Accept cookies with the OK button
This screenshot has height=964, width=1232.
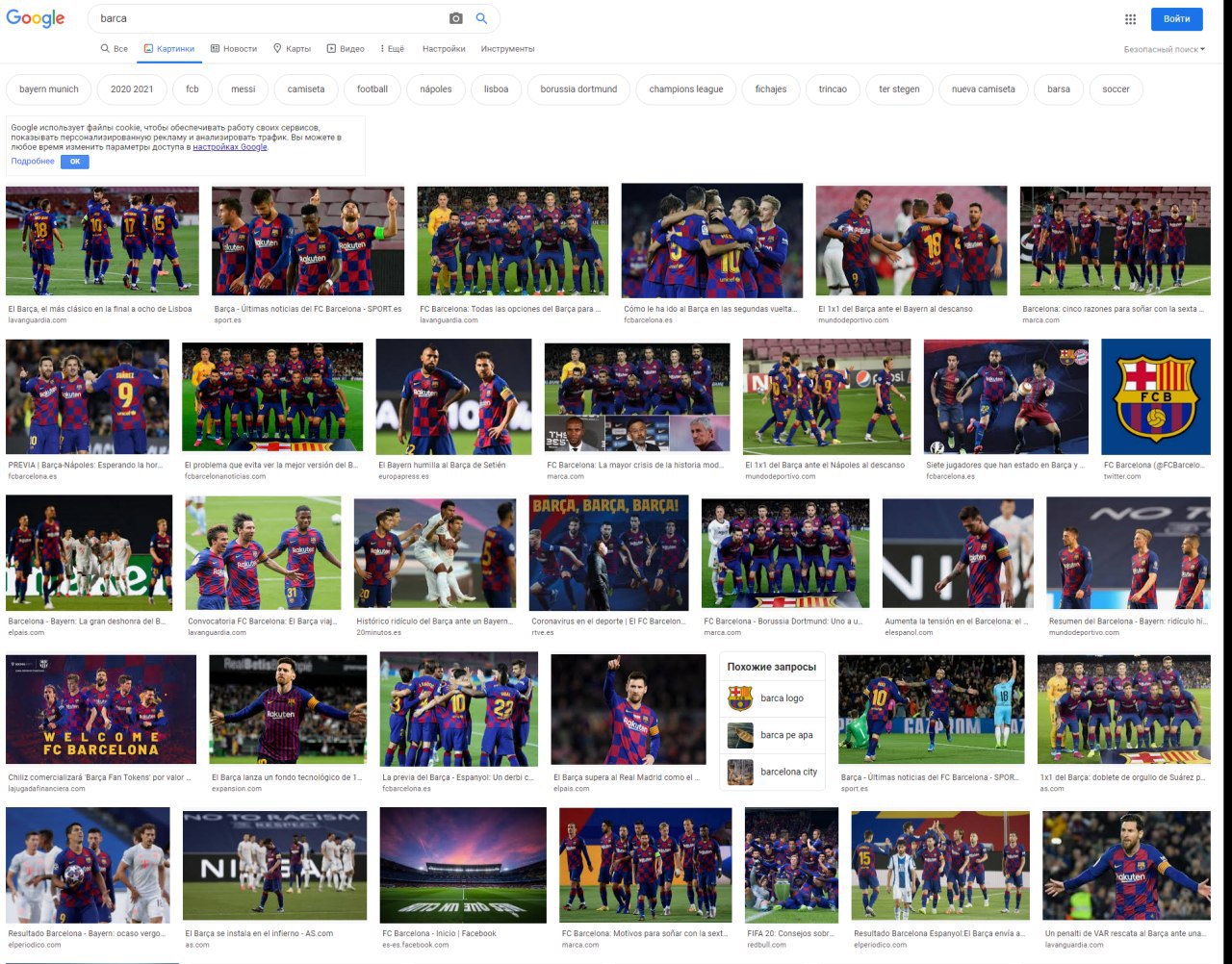(75, 162)
